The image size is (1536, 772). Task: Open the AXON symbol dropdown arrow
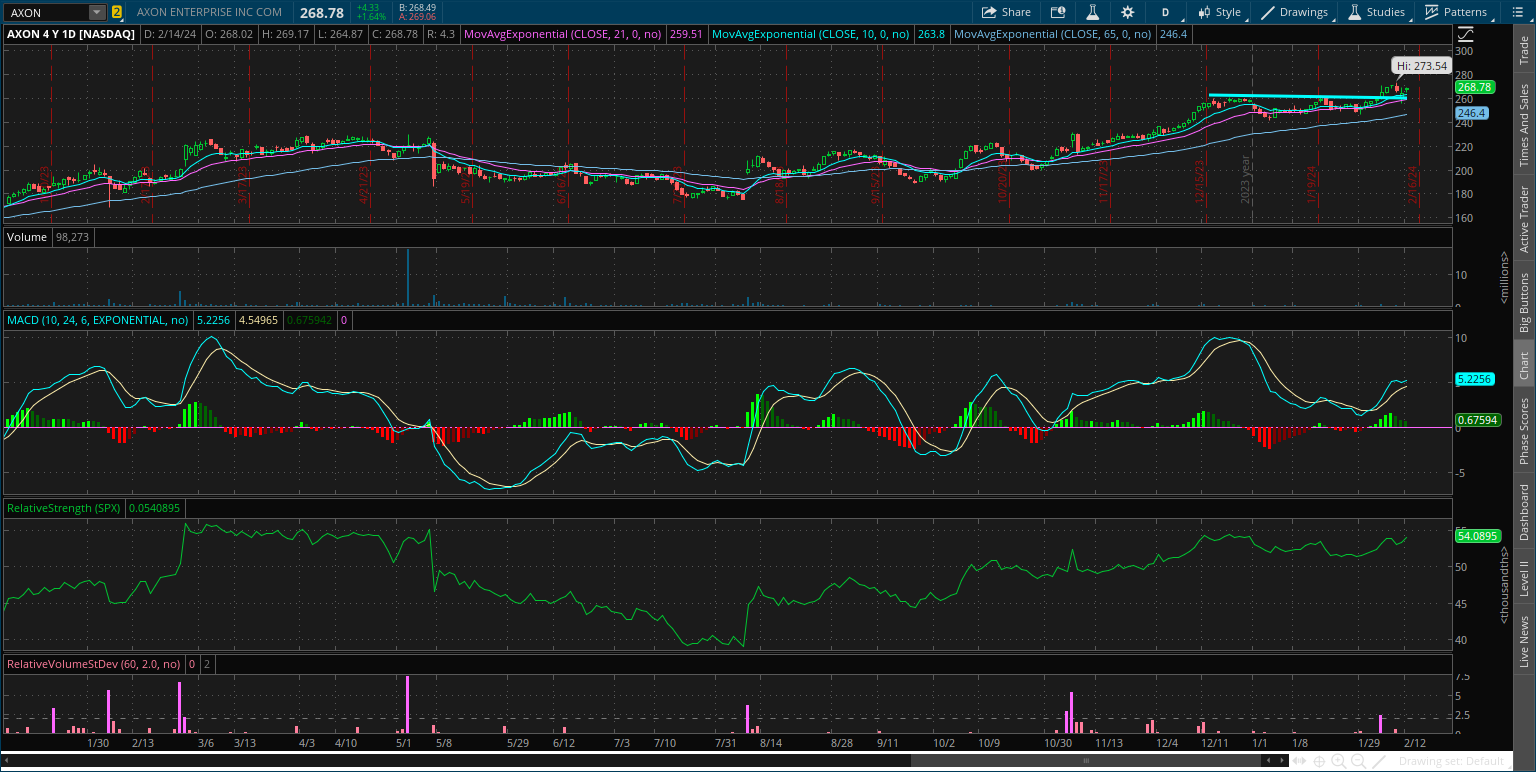[97, 12]
